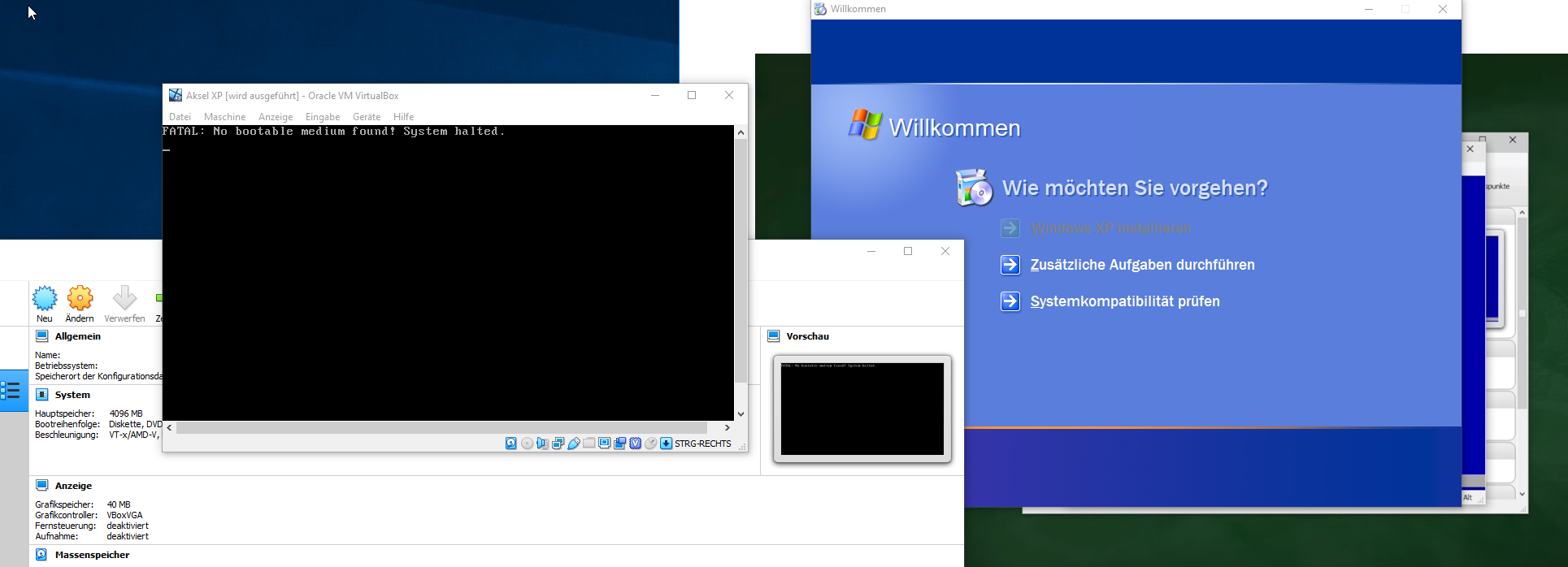Screen dimensions: 1568x567
Task: Minimize the Willkommen window
Action: [1369, 9]
